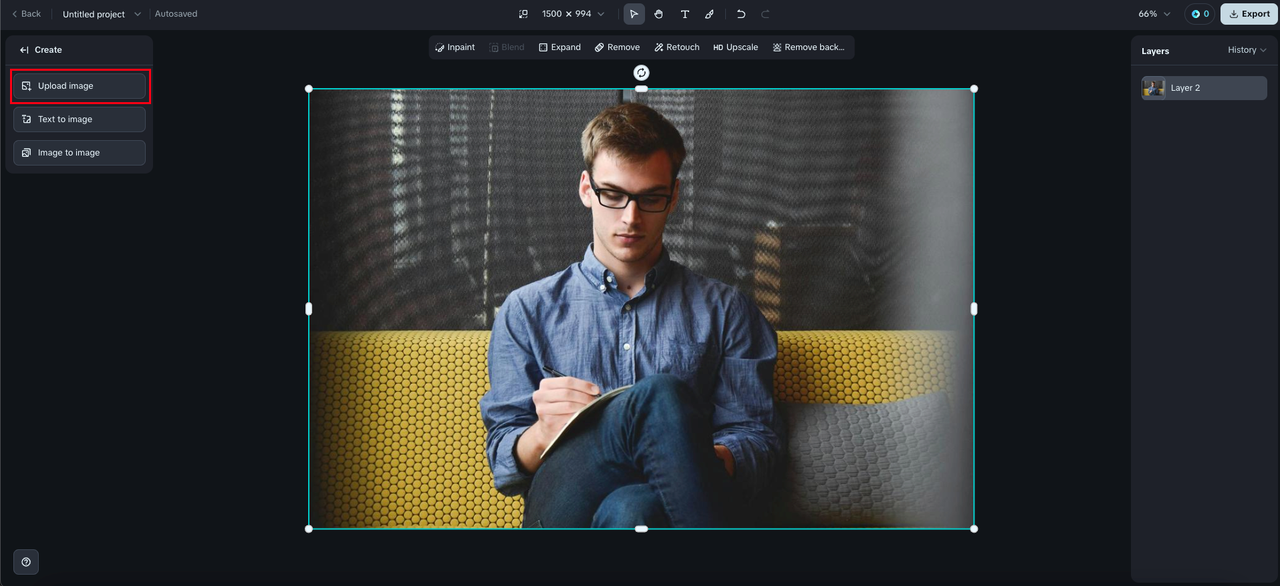Click the canvas resize icon
Image resolution: width=1280 pixels, height=586 pixels.
click(x=523, y=14)
